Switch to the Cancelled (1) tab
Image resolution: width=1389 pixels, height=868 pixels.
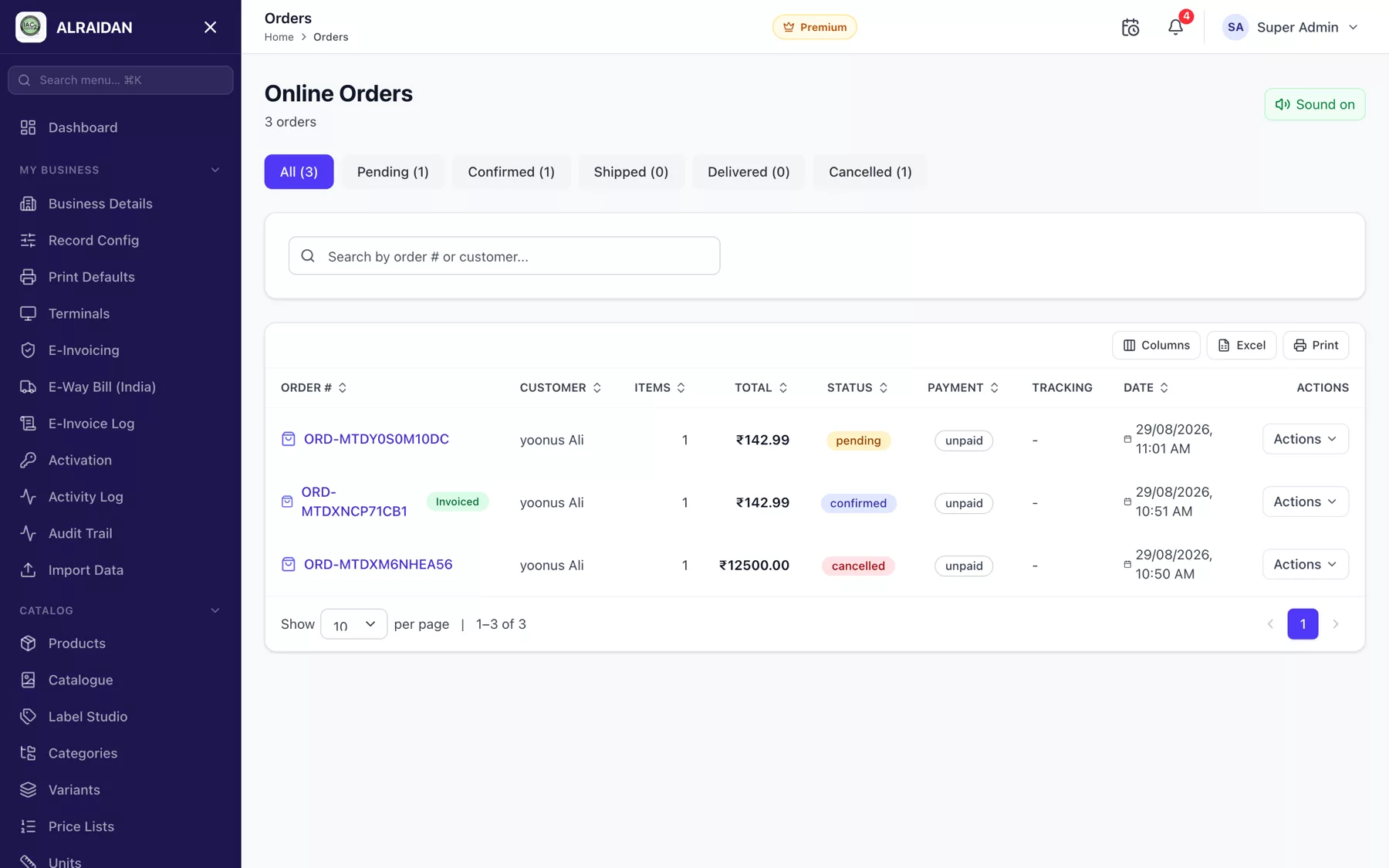pyautogui.click(x=870, y=172)
